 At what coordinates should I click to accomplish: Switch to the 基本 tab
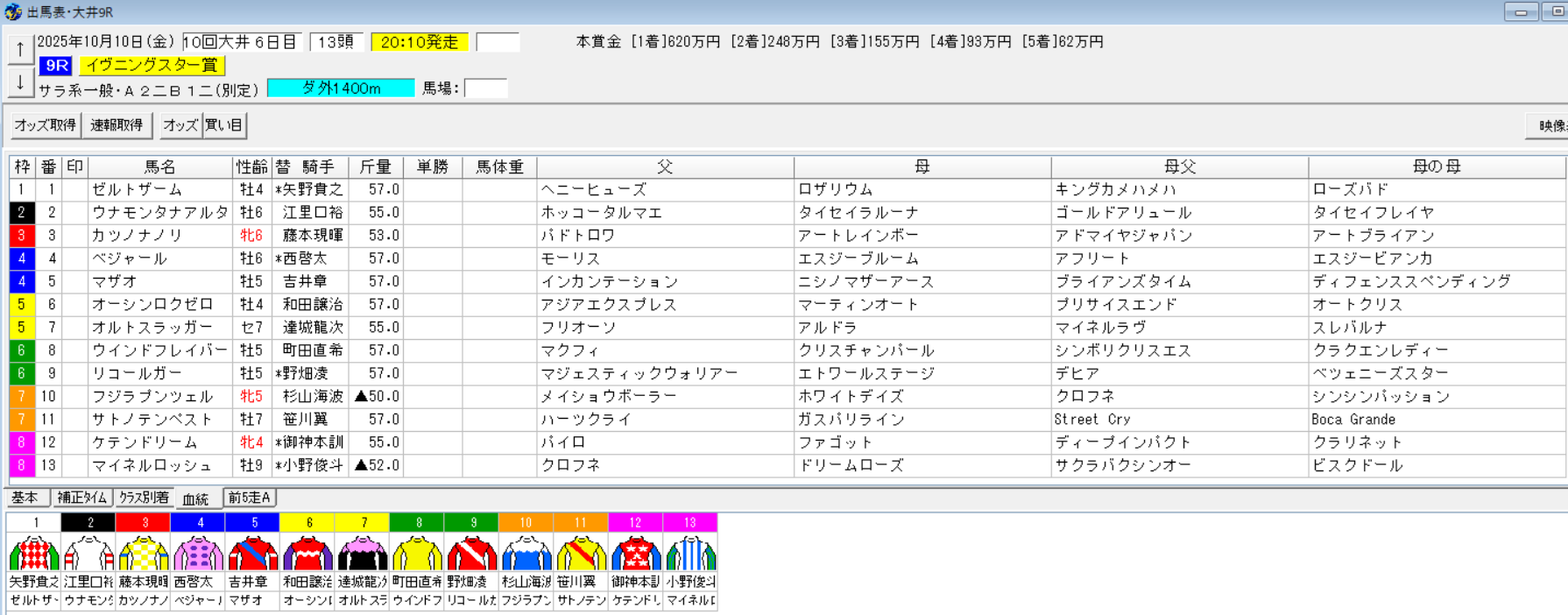[25, 498]
